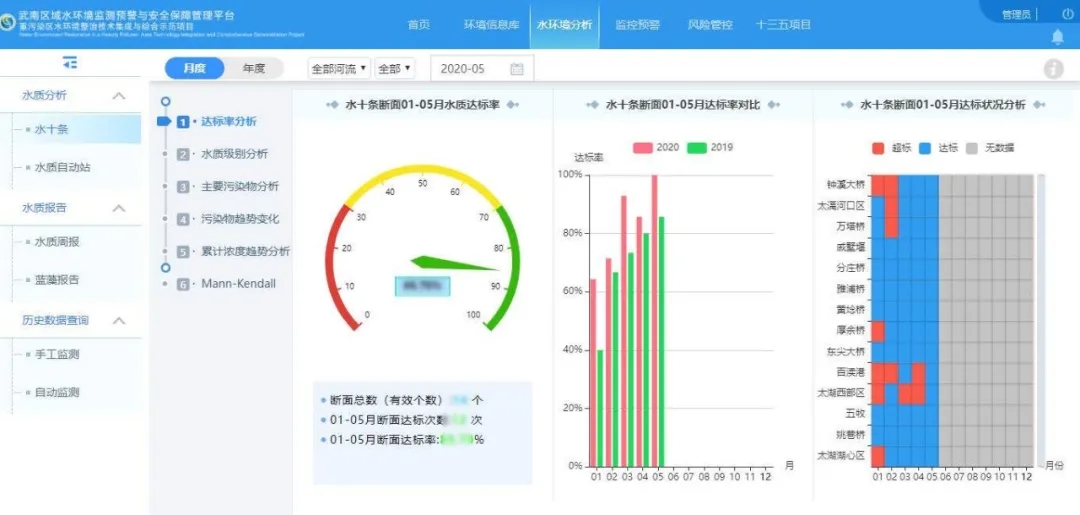Switch to 年度 yearly view
This screenshot has height=515, width=1080.
coord(254,68)
